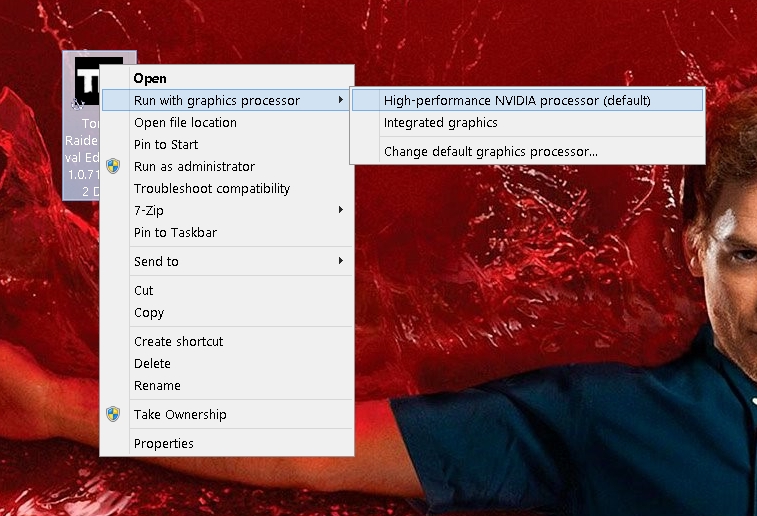Choose Integrated graphics option
Screen dimensions: 757x516
(x=527, y=123)
